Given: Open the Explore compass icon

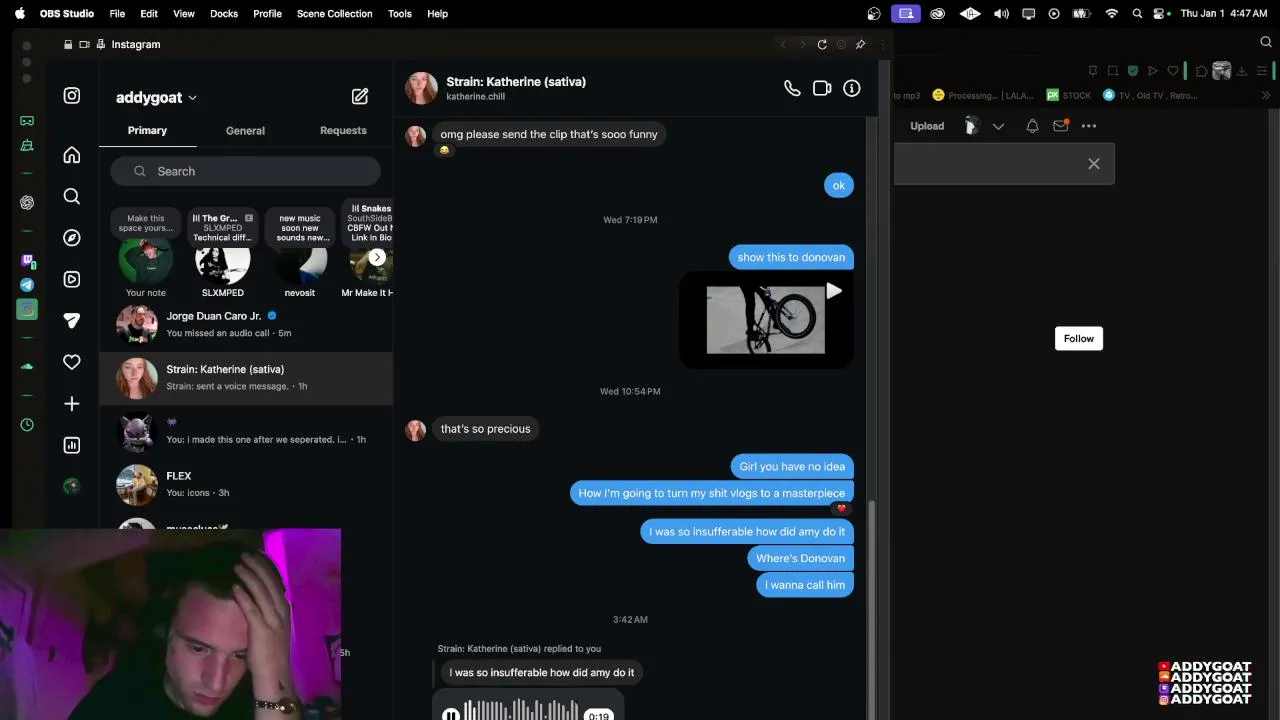Looking at the screenshot, I should [72, 238].
